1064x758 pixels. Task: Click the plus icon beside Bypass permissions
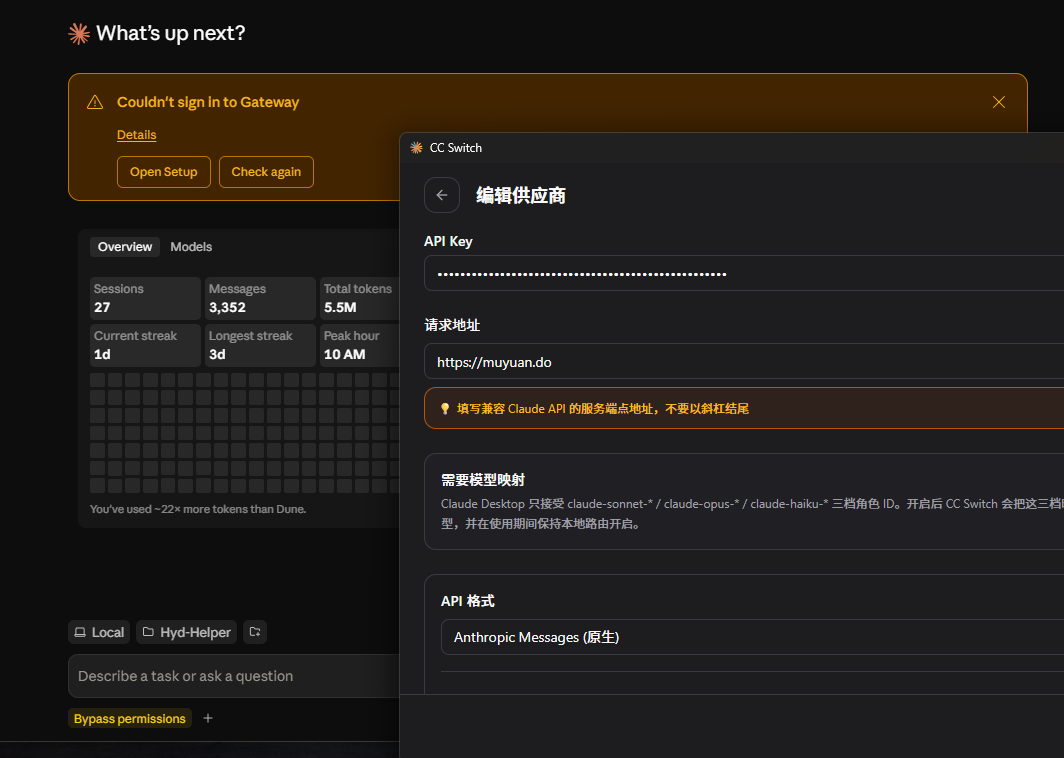[x=208, y=718]
